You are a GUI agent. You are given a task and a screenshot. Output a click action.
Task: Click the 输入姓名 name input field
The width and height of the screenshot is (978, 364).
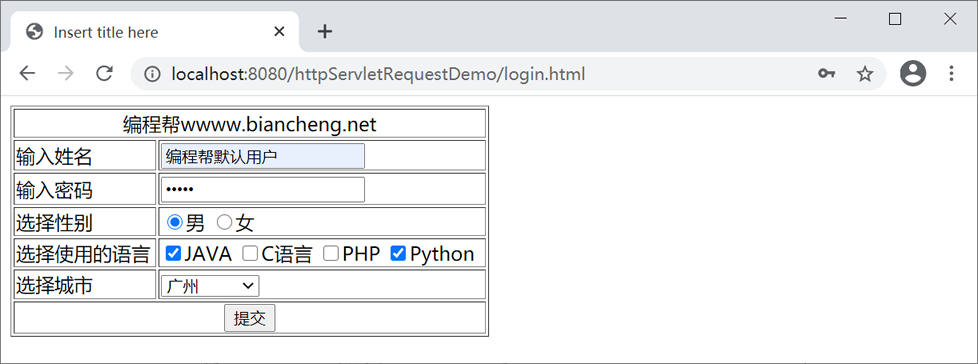click(x=263, y=156)
